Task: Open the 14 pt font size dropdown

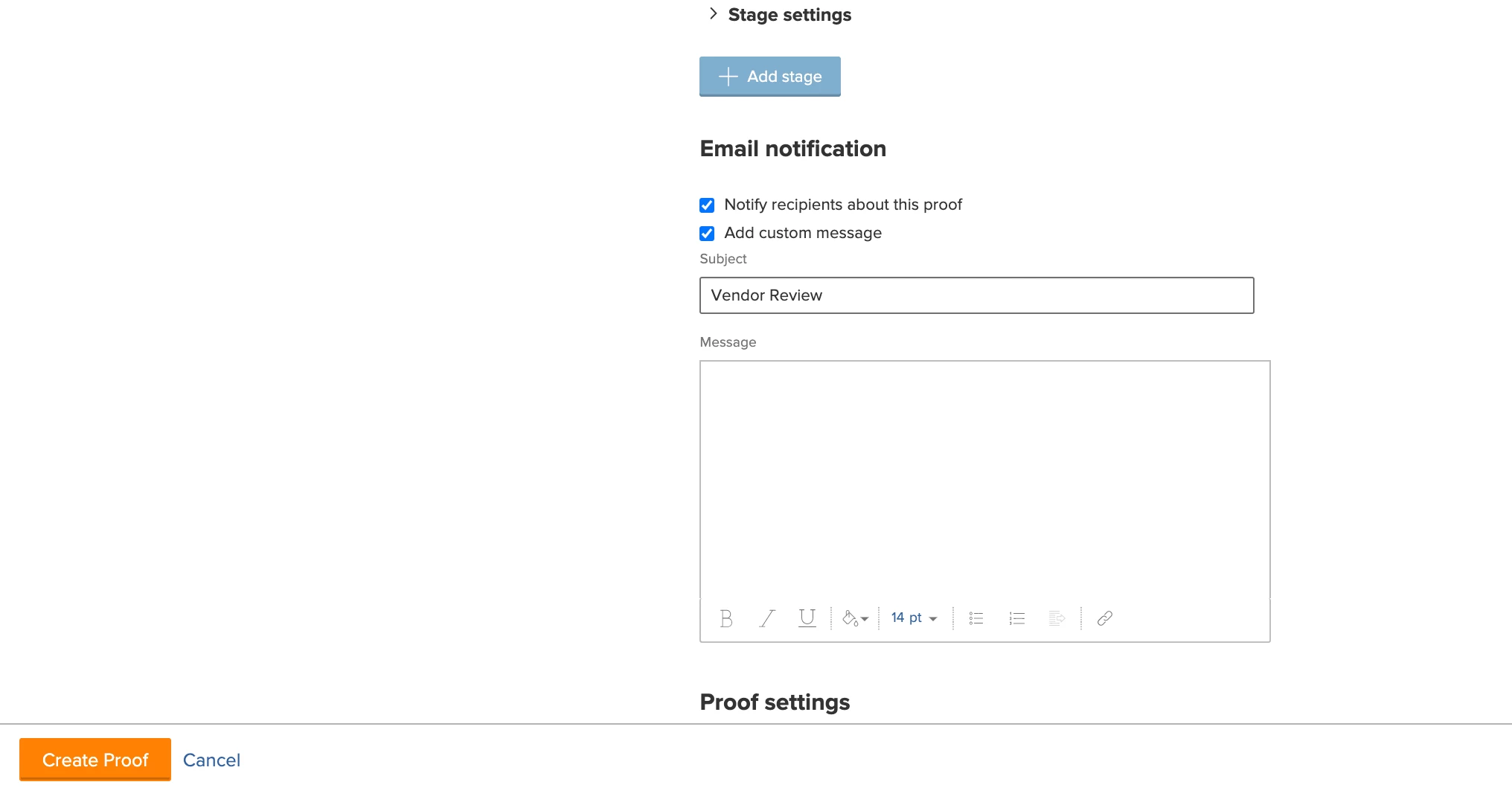Action: [x=914, y=618]
